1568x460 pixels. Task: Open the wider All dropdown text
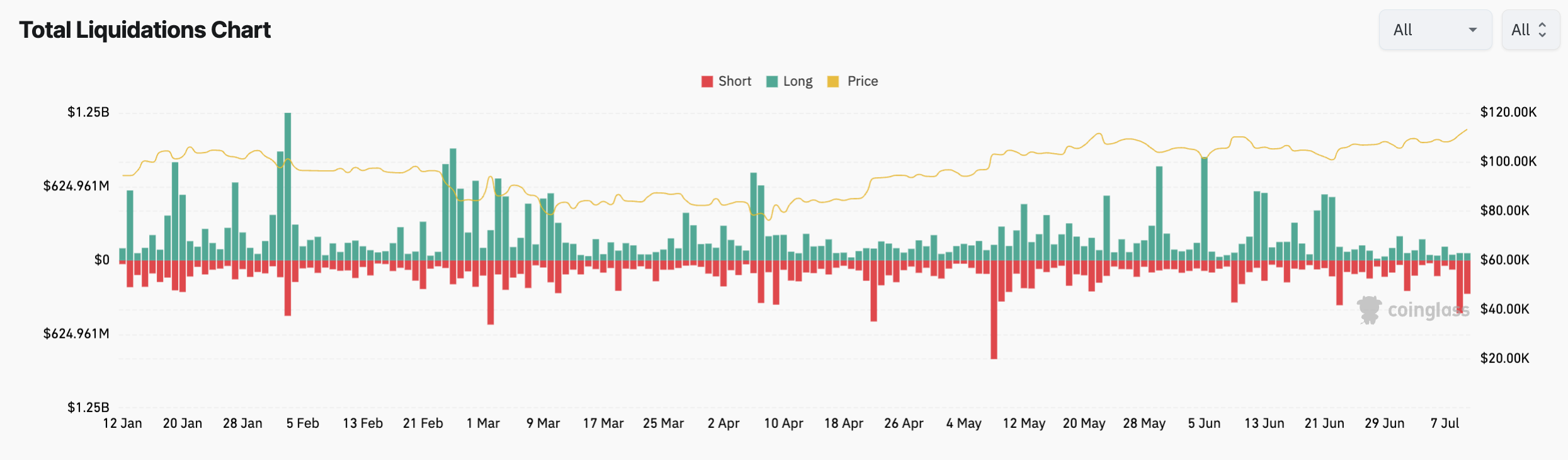(1402, 30)
